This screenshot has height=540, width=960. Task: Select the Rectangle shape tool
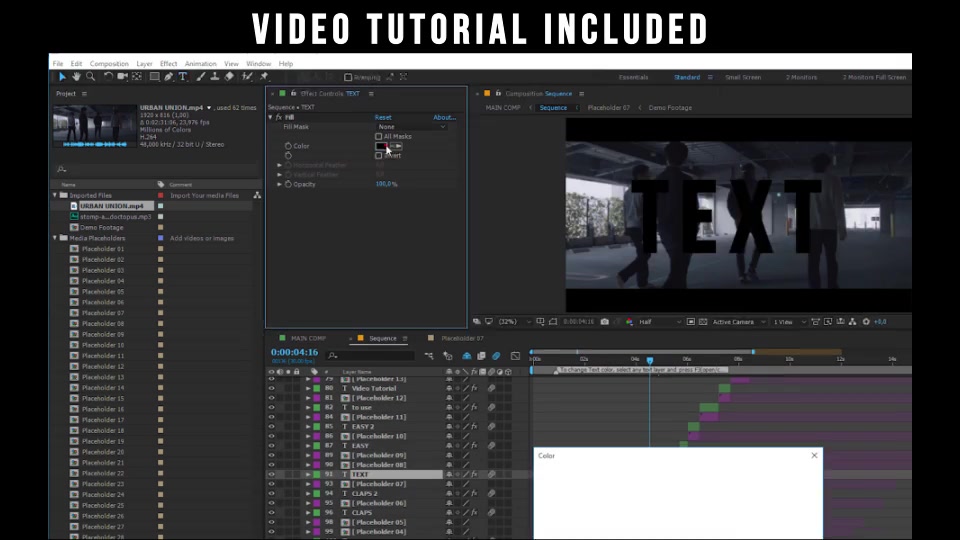point(154,77)
